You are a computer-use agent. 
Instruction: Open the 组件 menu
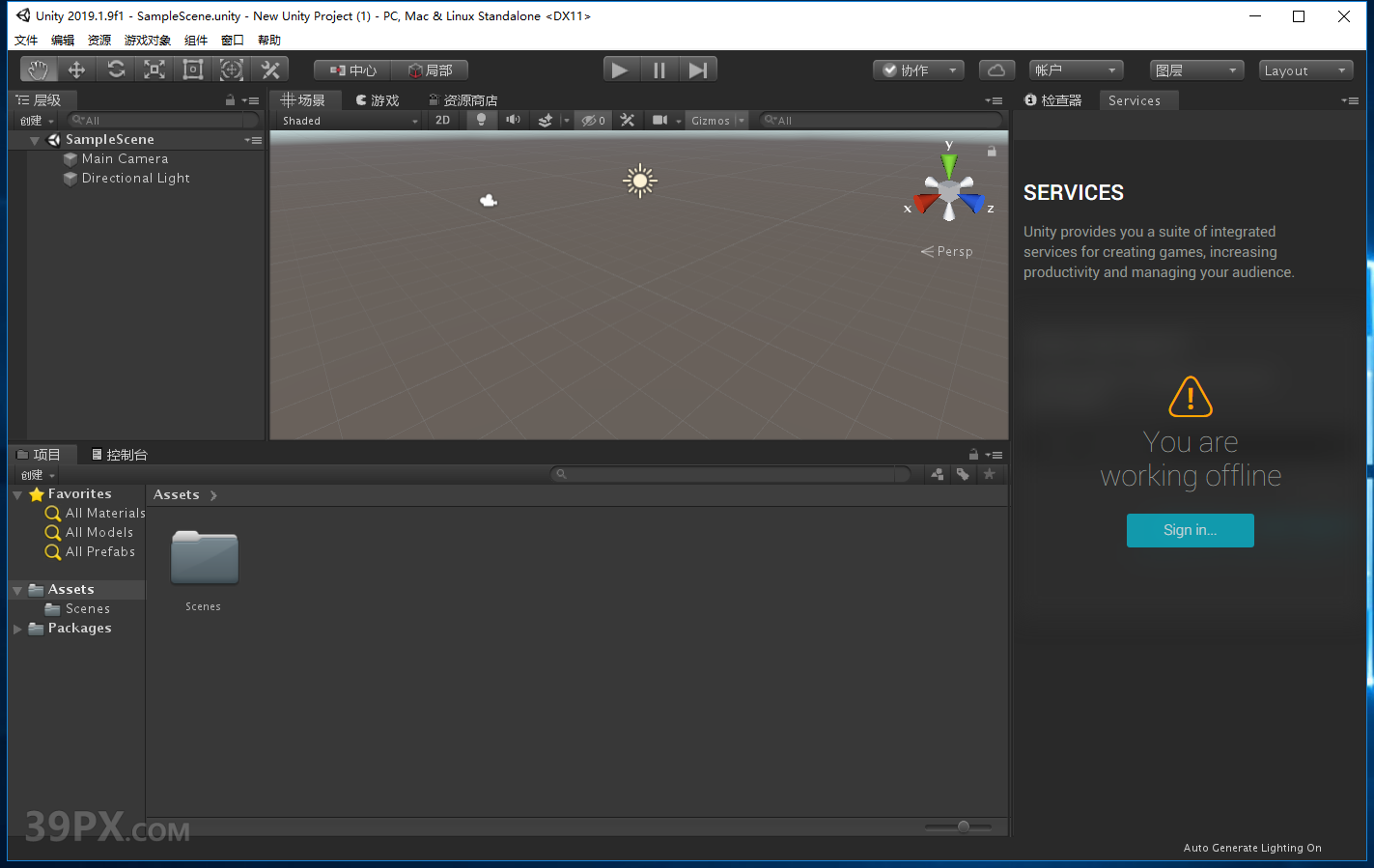pyautogui.click(x=196, y=41)
